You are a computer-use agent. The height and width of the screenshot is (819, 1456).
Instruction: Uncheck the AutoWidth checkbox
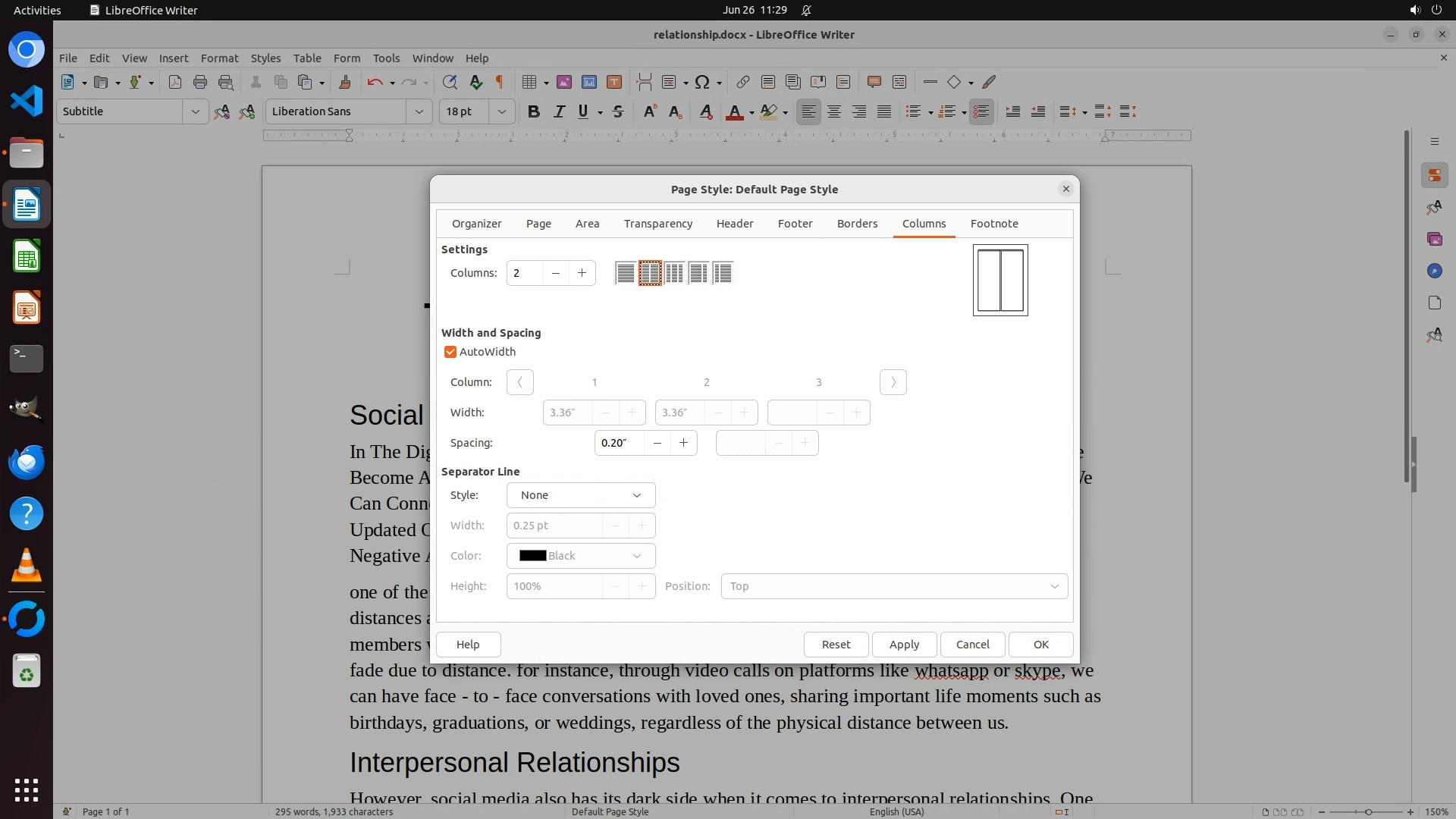[450, 352]
